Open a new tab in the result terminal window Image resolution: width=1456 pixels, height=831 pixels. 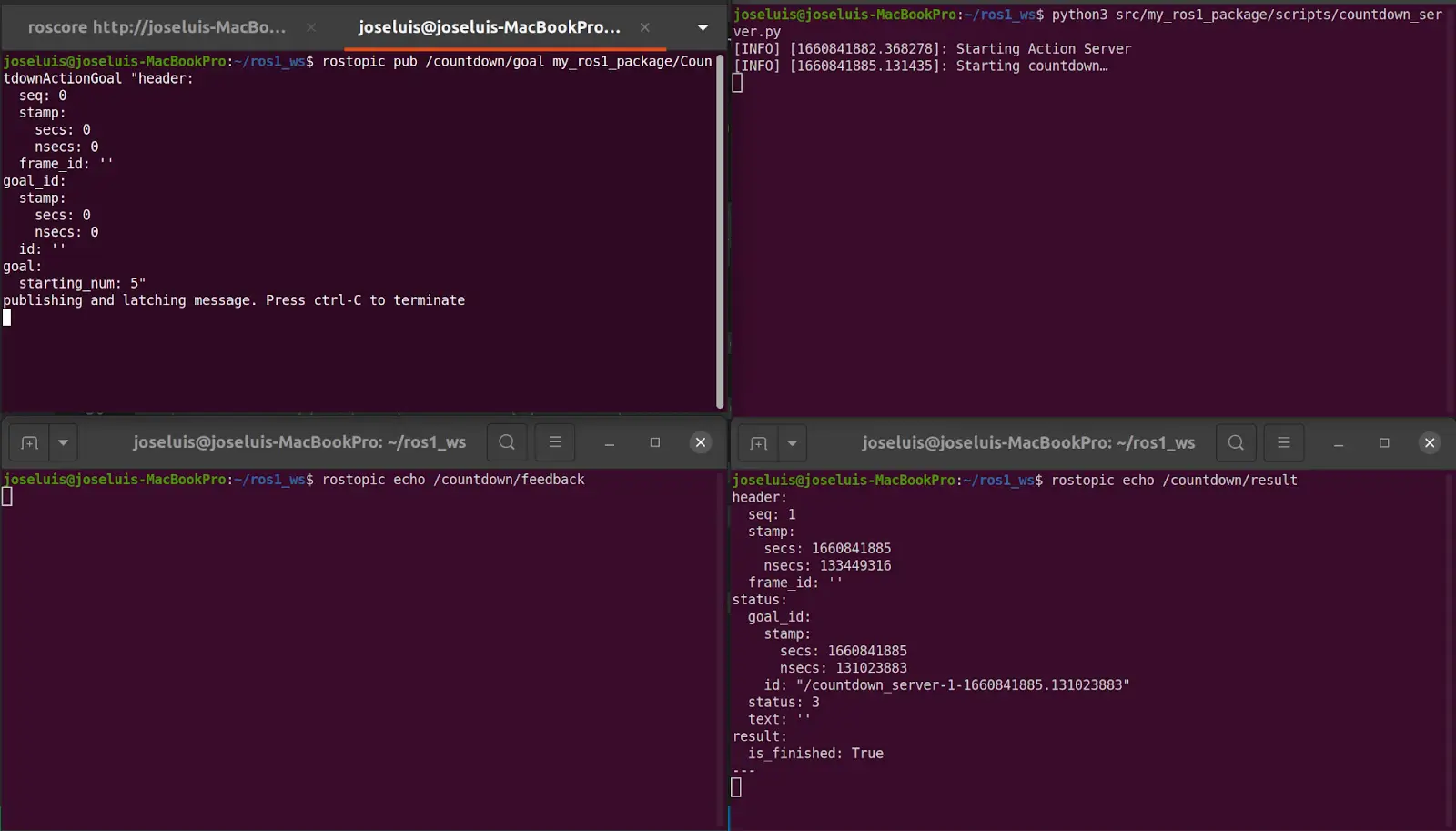pos(759,443)
